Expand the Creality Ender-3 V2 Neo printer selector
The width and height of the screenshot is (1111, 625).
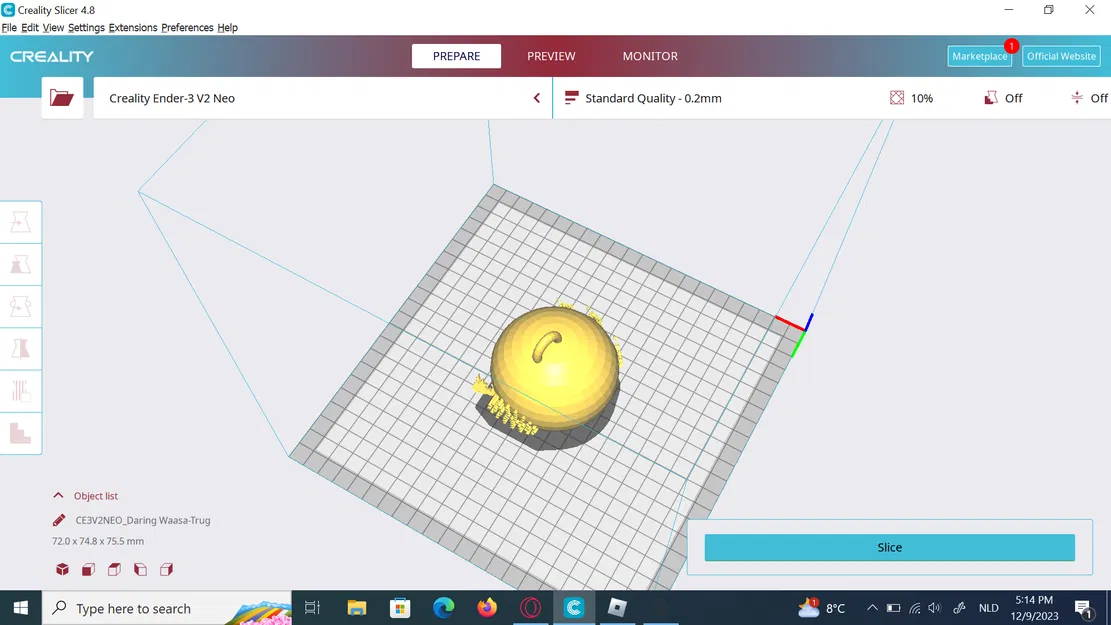[x=322, y=98]
